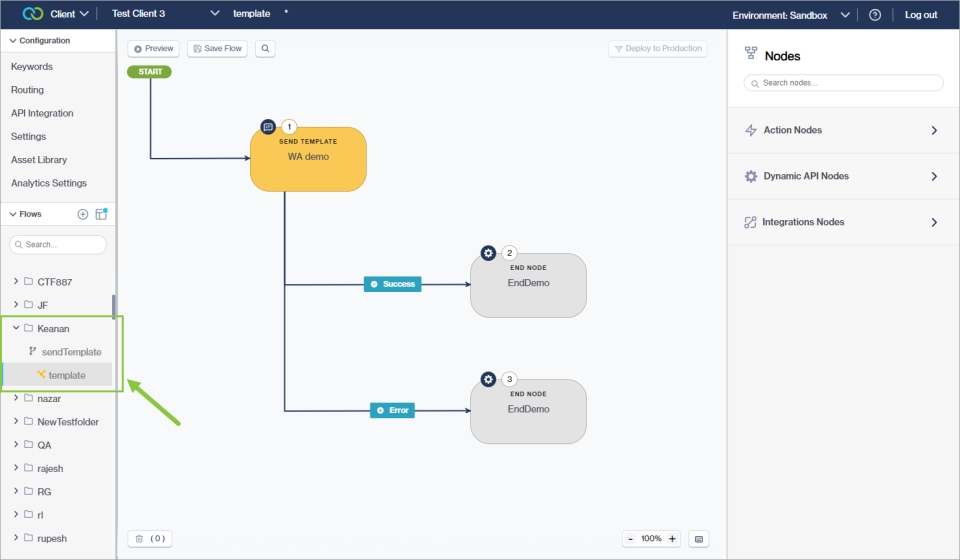Select the sendTemplate flow in Keanan
This screenshot has width=960, height=560.
point(71,352)
